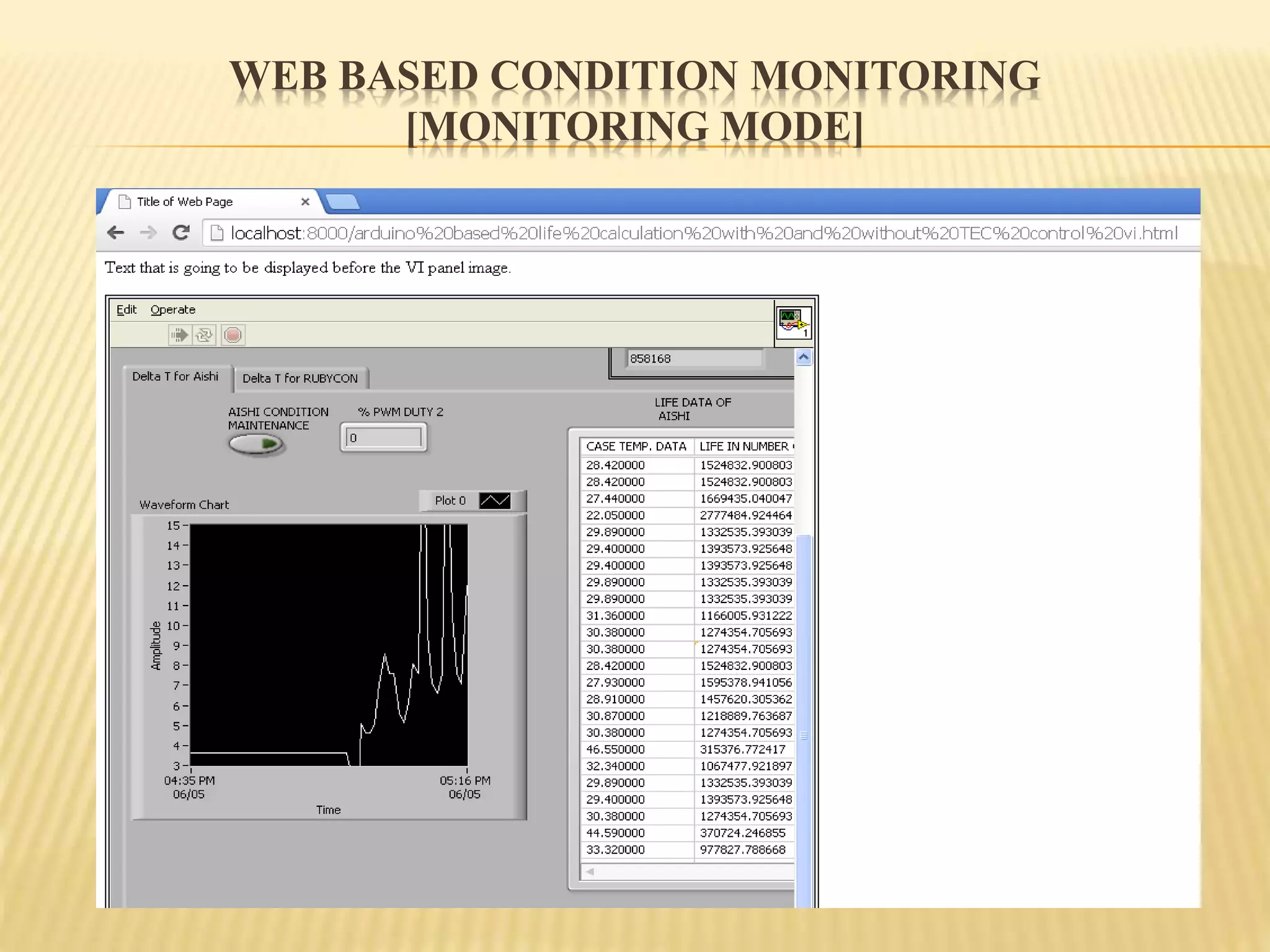Open the Edit menu
Viewport: 1270px width, 952px height.
127,309
